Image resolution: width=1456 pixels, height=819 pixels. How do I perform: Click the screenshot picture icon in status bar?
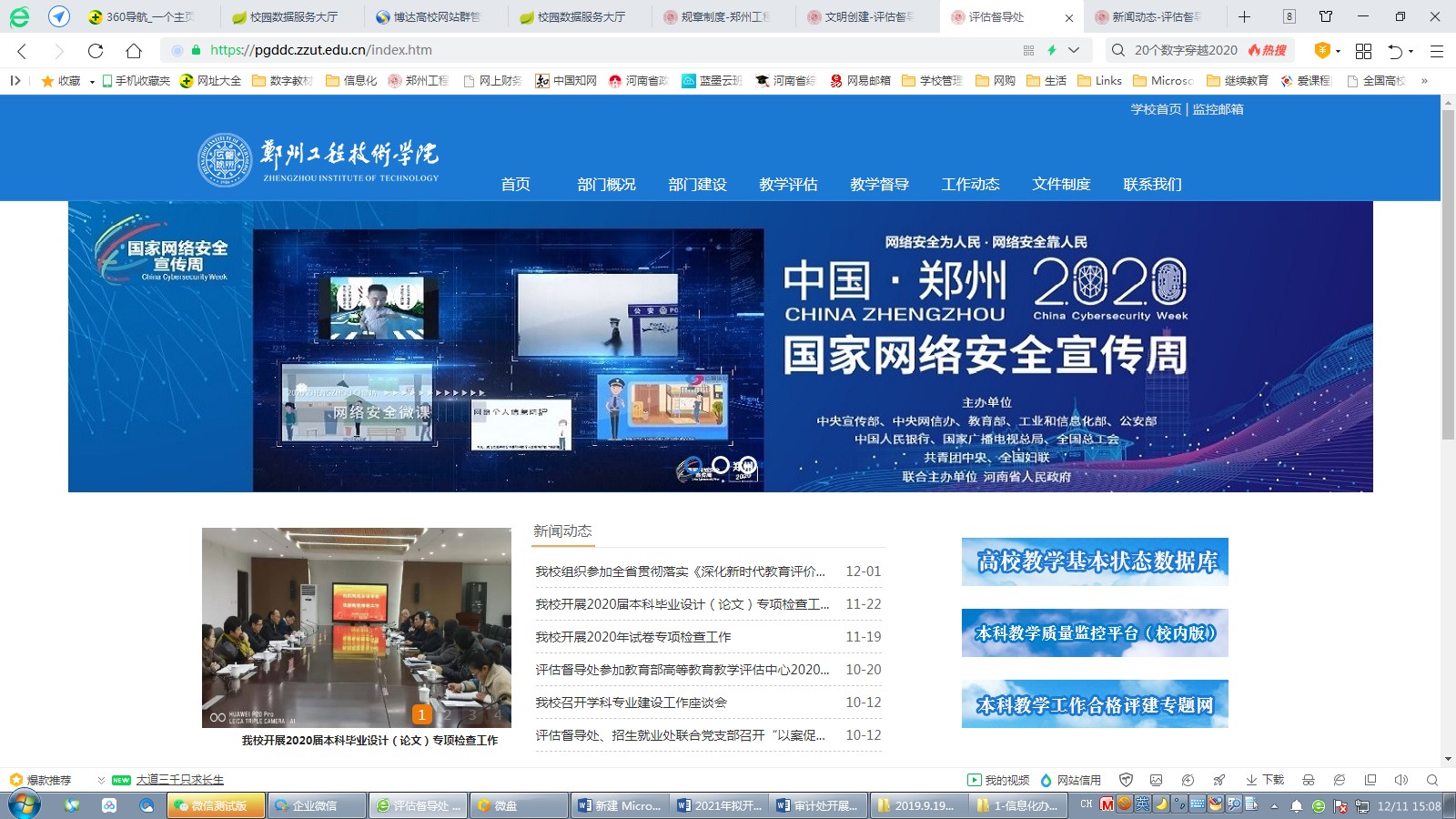click(x=1157, y=780)
